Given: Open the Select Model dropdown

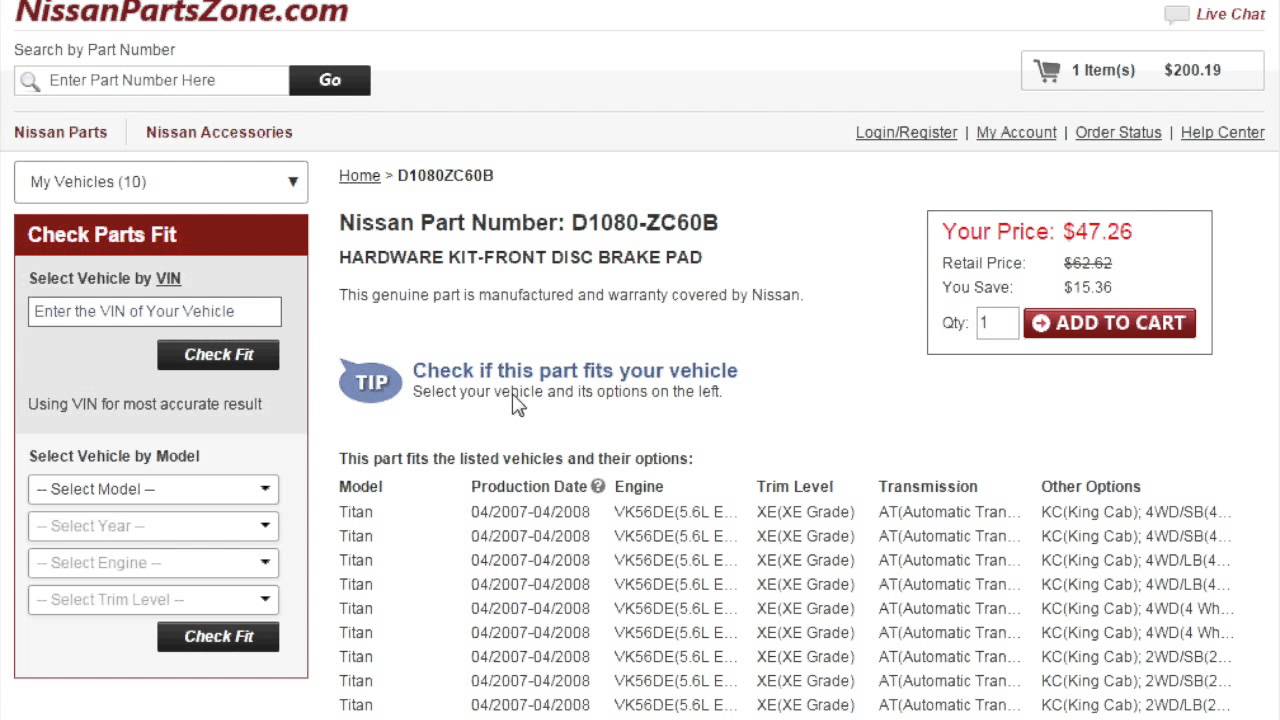Looking at the screenshot, I should pyautogui.click(x=153, y=489).
